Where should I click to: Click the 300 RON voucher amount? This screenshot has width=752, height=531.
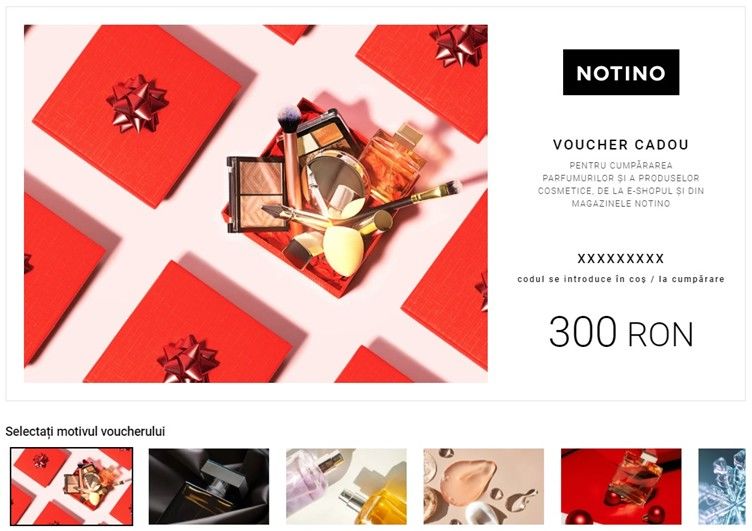pyautogui.click(x=621, y=332)
